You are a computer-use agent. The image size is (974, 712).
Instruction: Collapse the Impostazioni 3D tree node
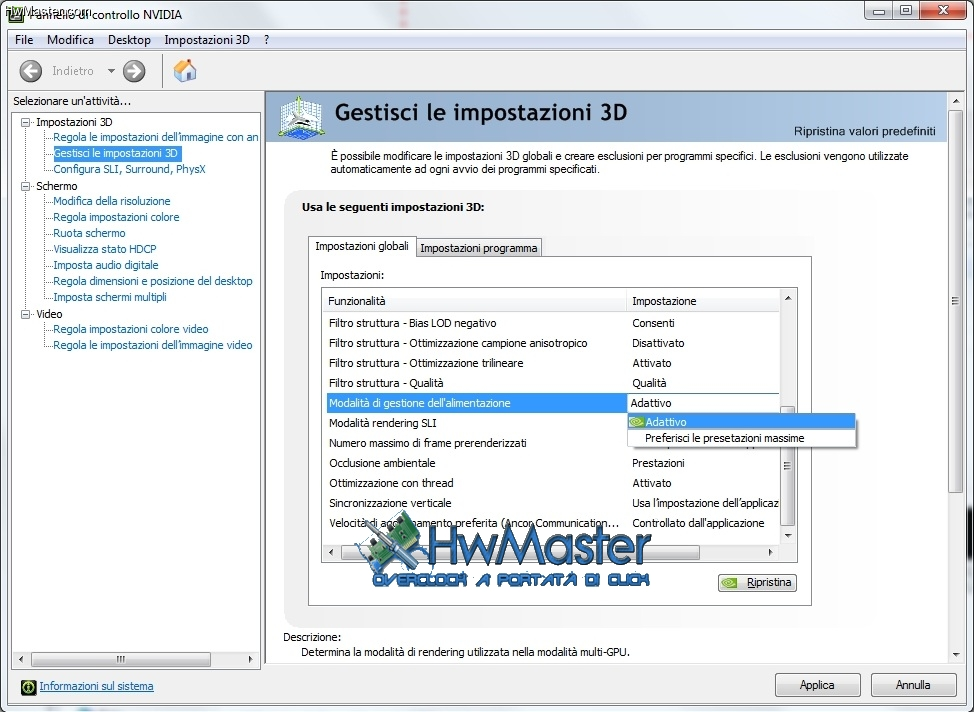click(x=25, y=122)
